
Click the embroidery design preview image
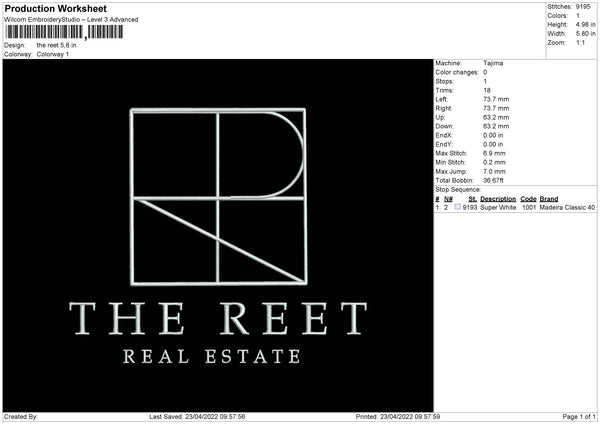(218, 235)
